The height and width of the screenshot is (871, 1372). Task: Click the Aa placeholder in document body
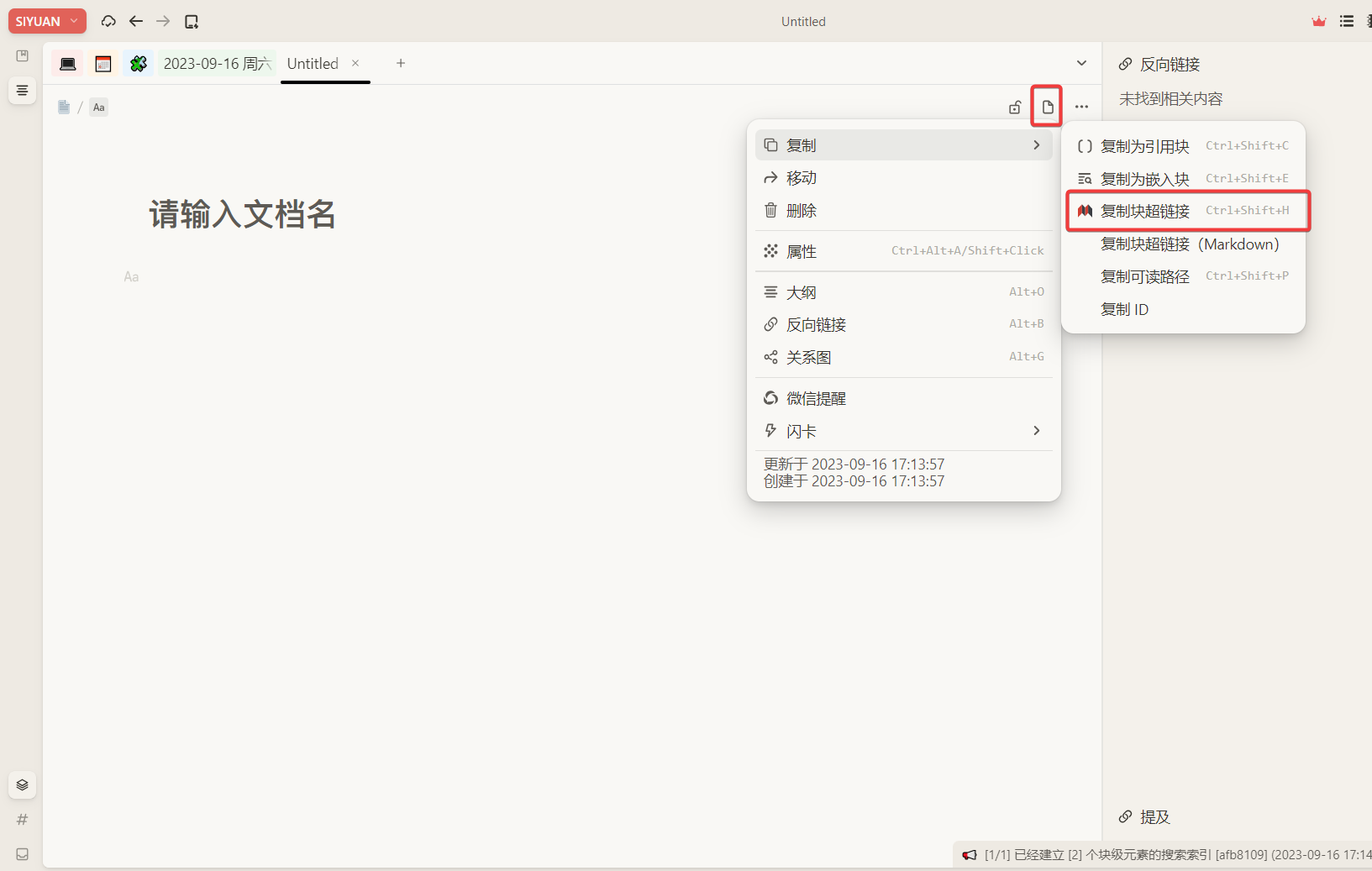(131, 277)
